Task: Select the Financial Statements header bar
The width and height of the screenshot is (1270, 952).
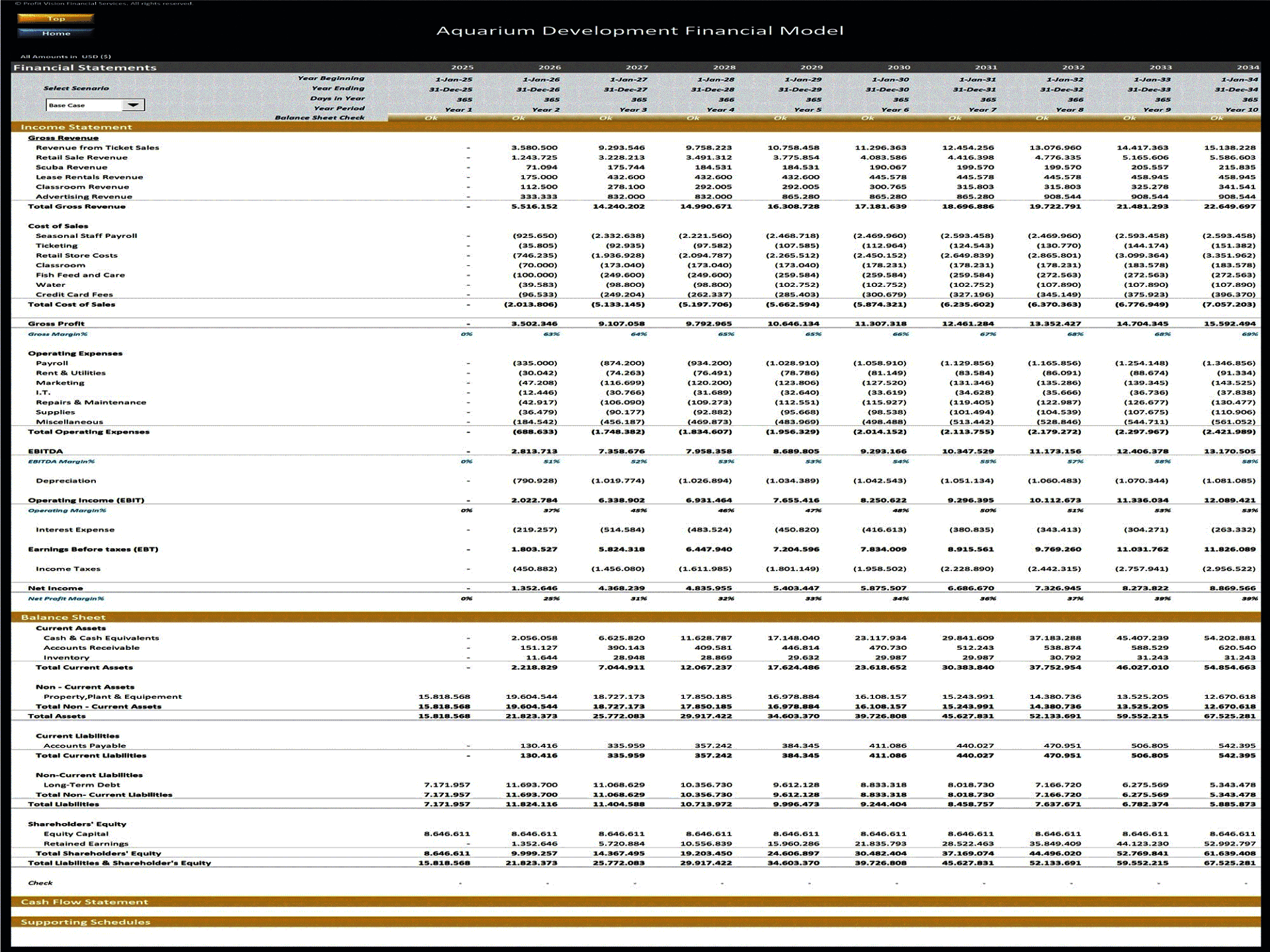Action: [635, 67]
